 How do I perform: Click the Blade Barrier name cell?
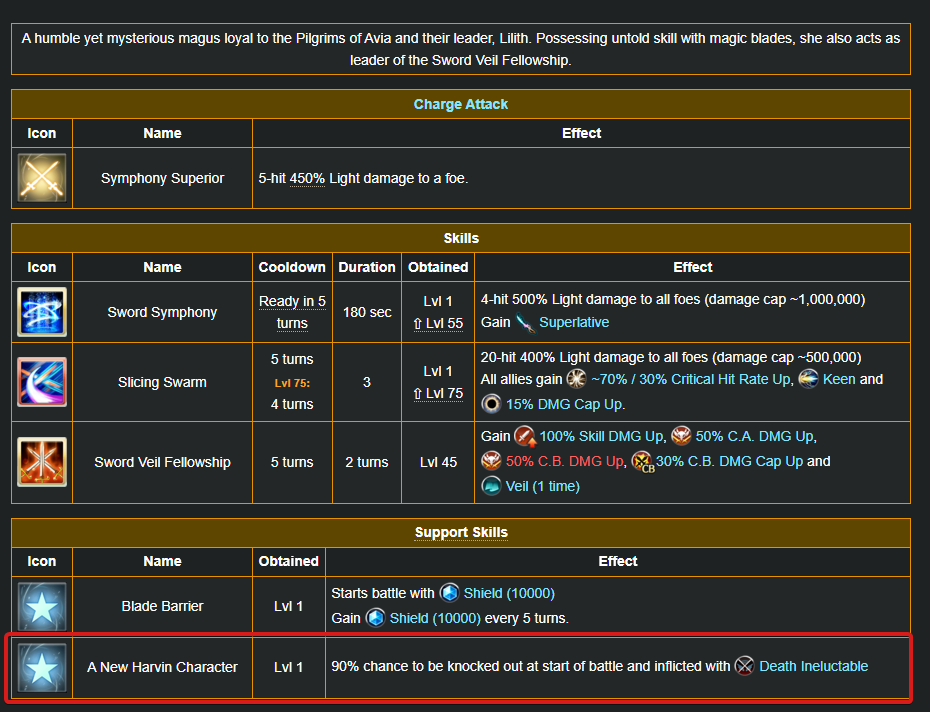point(163,606)
